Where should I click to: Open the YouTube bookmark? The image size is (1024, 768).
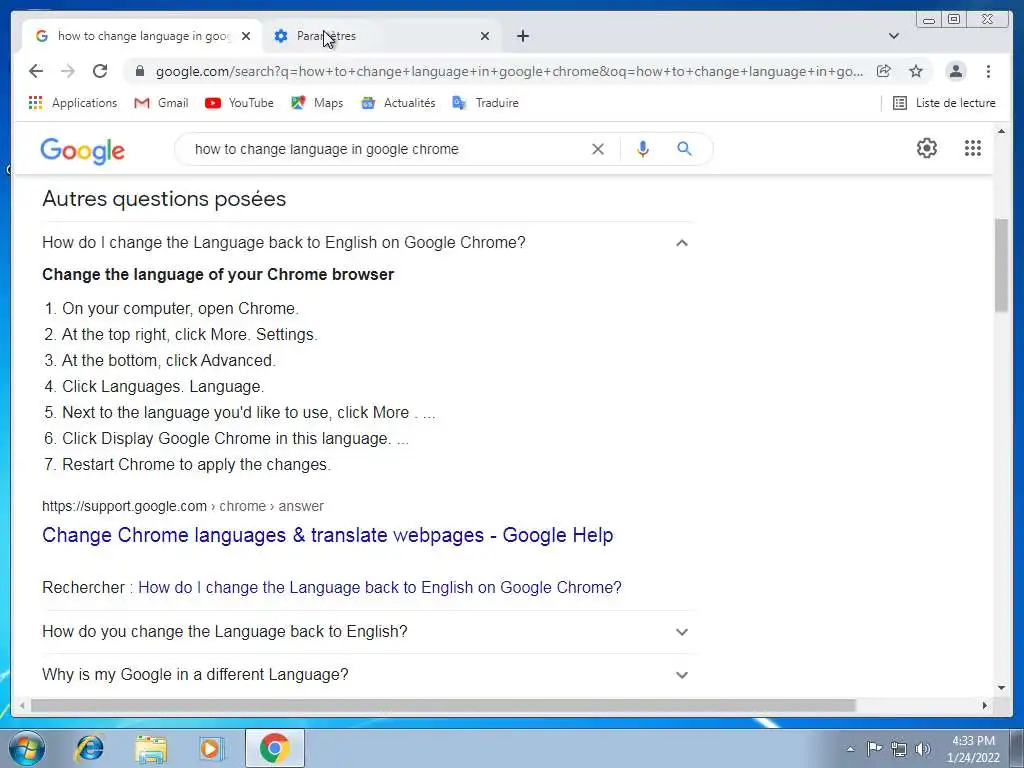coord(239,103)
